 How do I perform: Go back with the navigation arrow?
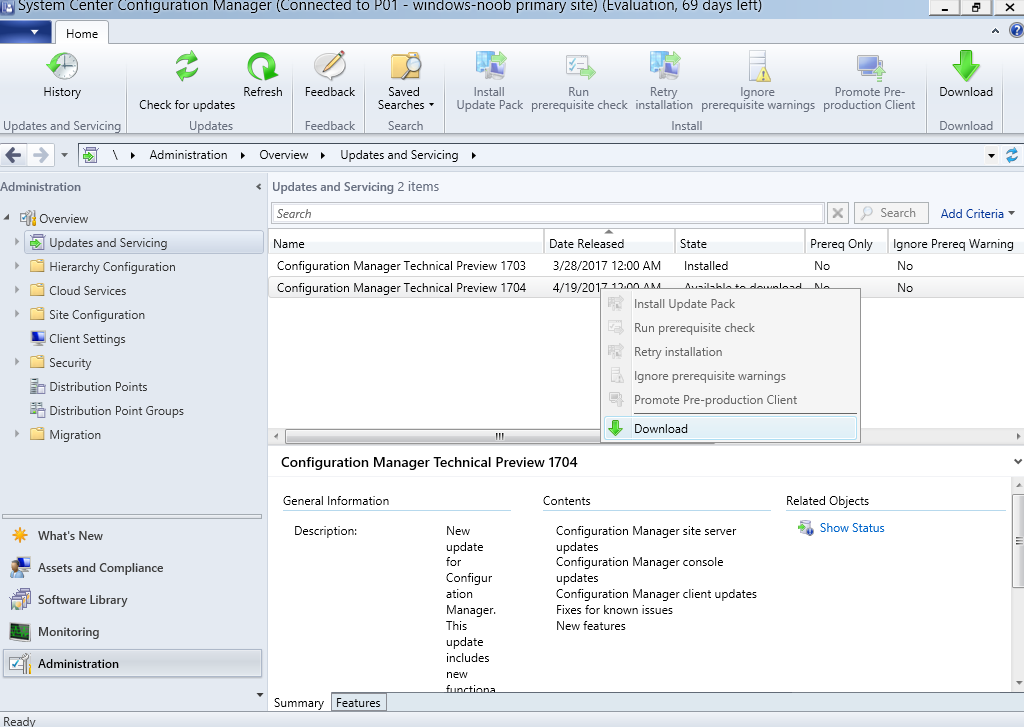(14, 155)
